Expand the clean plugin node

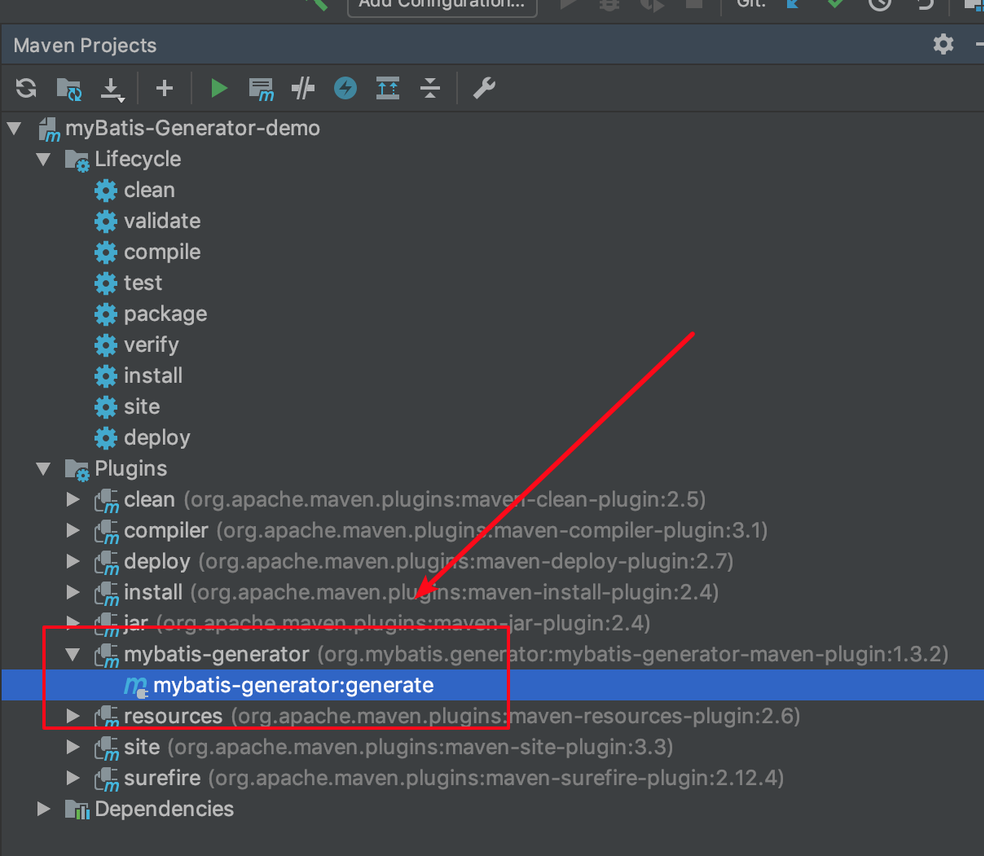pos(73,500)
